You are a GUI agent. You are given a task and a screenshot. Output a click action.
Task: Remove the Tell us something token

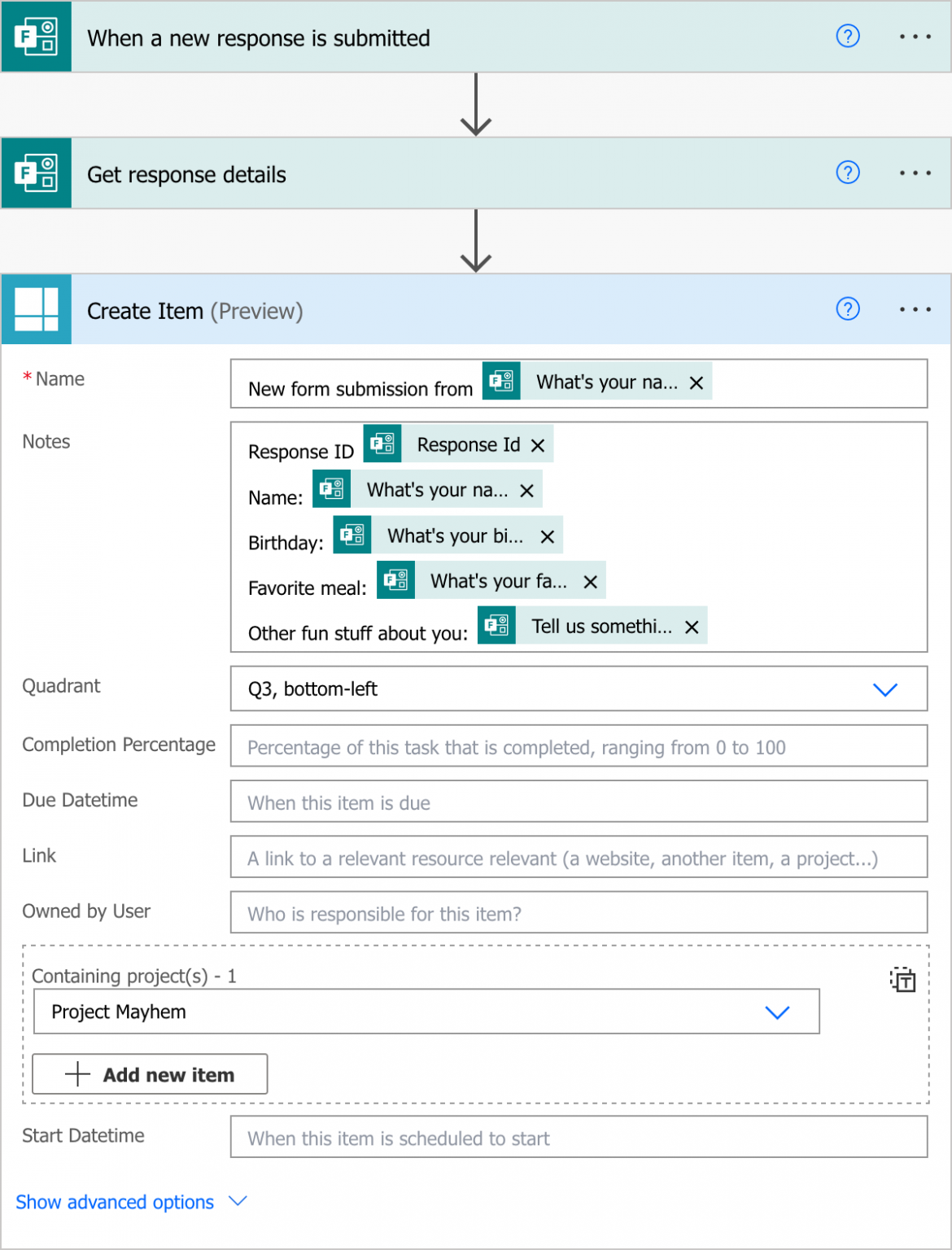tap(691, 627)
